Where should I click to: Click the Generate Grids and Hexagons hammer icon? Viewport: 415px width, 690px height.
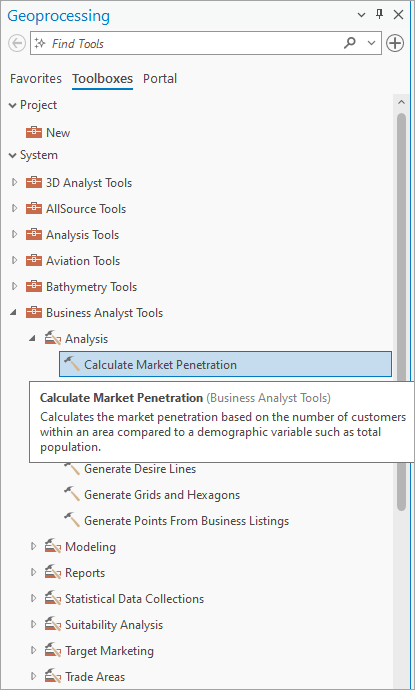click(72, 494)
